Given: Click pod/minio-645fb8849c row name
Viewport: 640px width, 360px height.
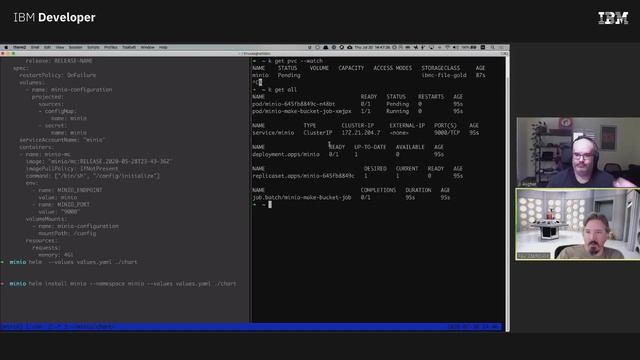Looking at the screenshot, I should tap(293, 104).
